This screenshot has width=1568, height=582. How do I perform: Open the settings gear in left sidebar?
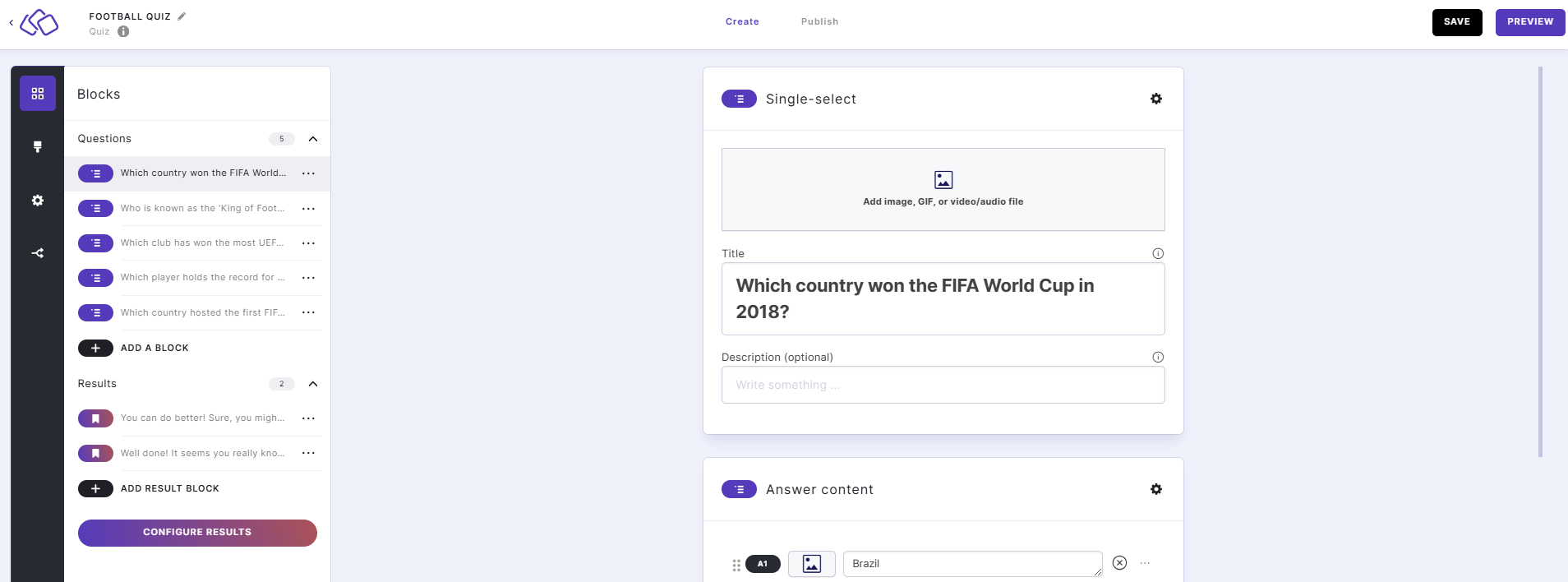point(38,201)
